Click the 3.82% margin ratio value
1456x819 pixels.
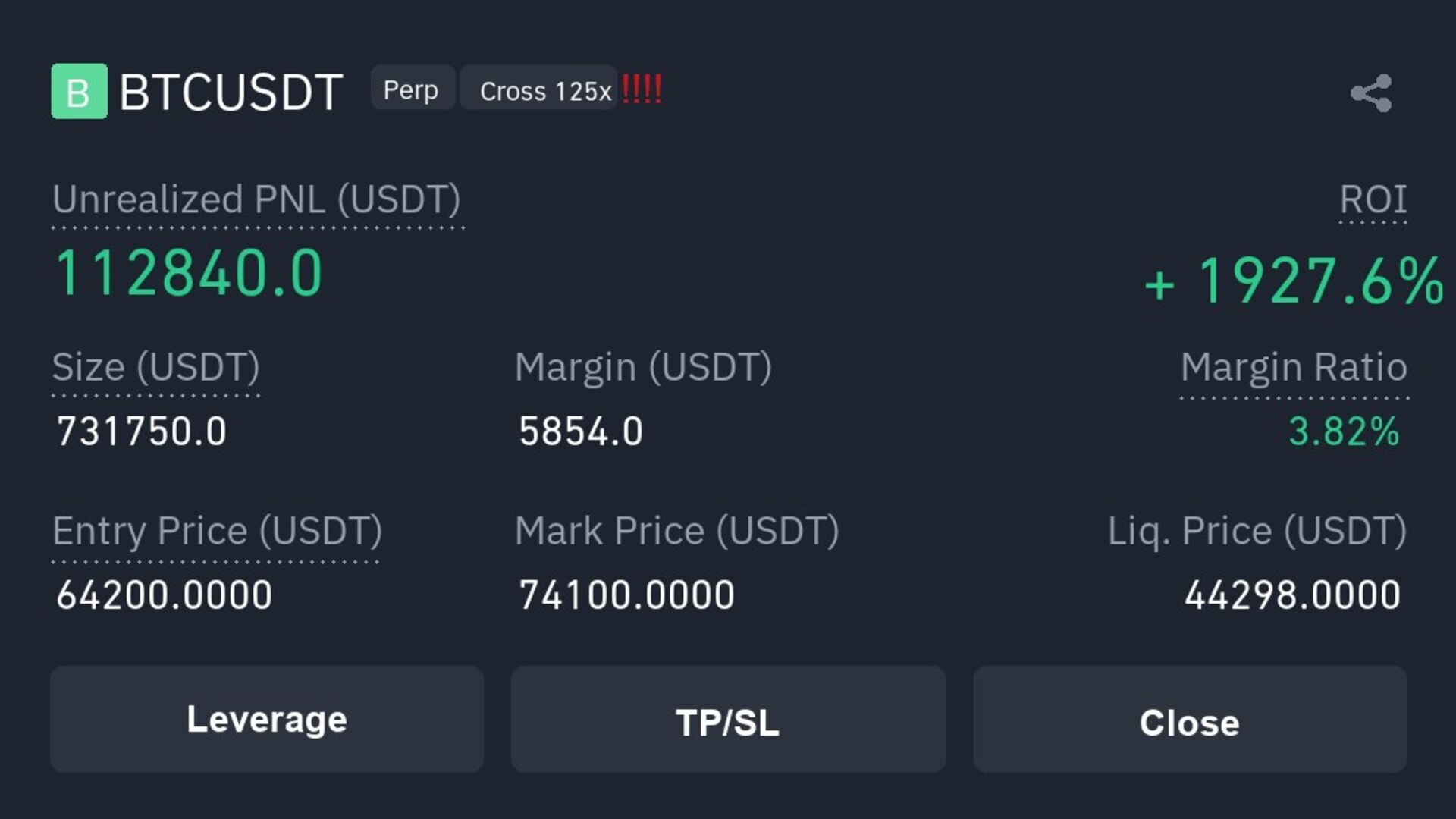coord(1344,431)
